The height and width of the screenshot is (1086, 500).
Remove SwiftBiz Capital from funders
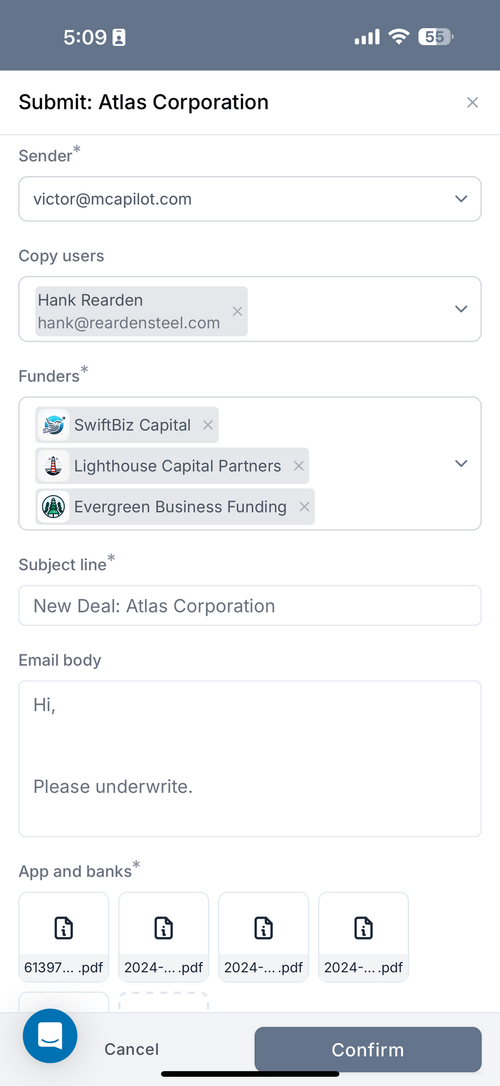point(208,425)
